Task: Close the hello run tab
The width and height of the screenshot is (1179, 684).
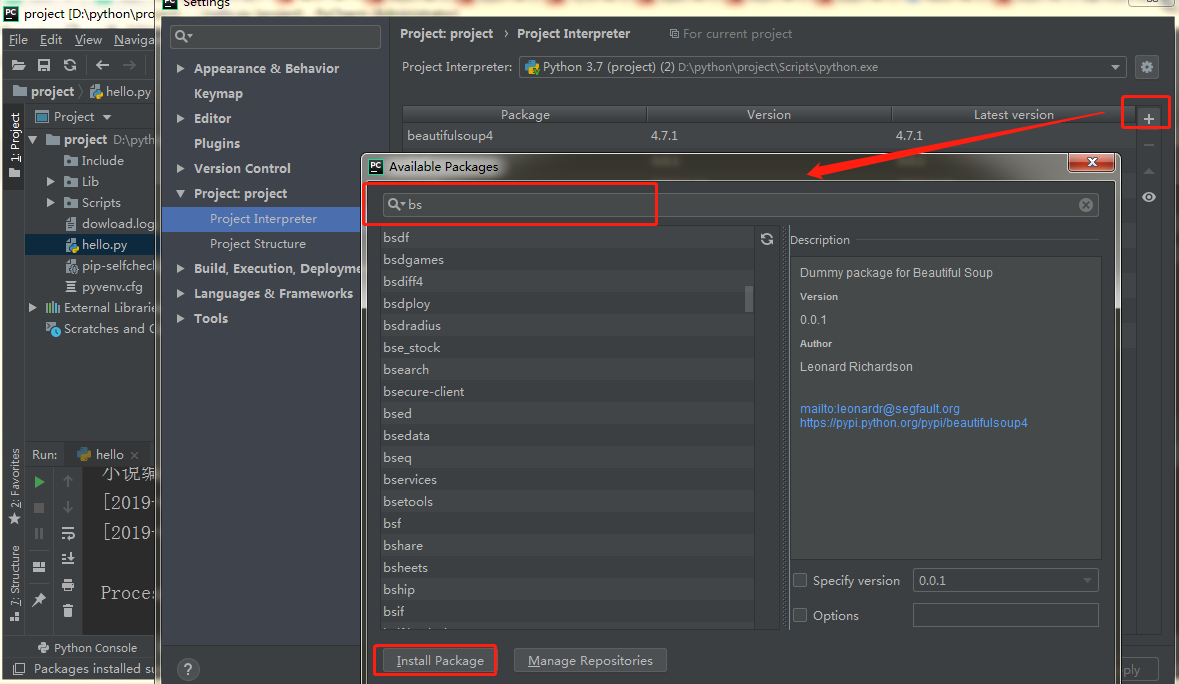Action: 135,455
